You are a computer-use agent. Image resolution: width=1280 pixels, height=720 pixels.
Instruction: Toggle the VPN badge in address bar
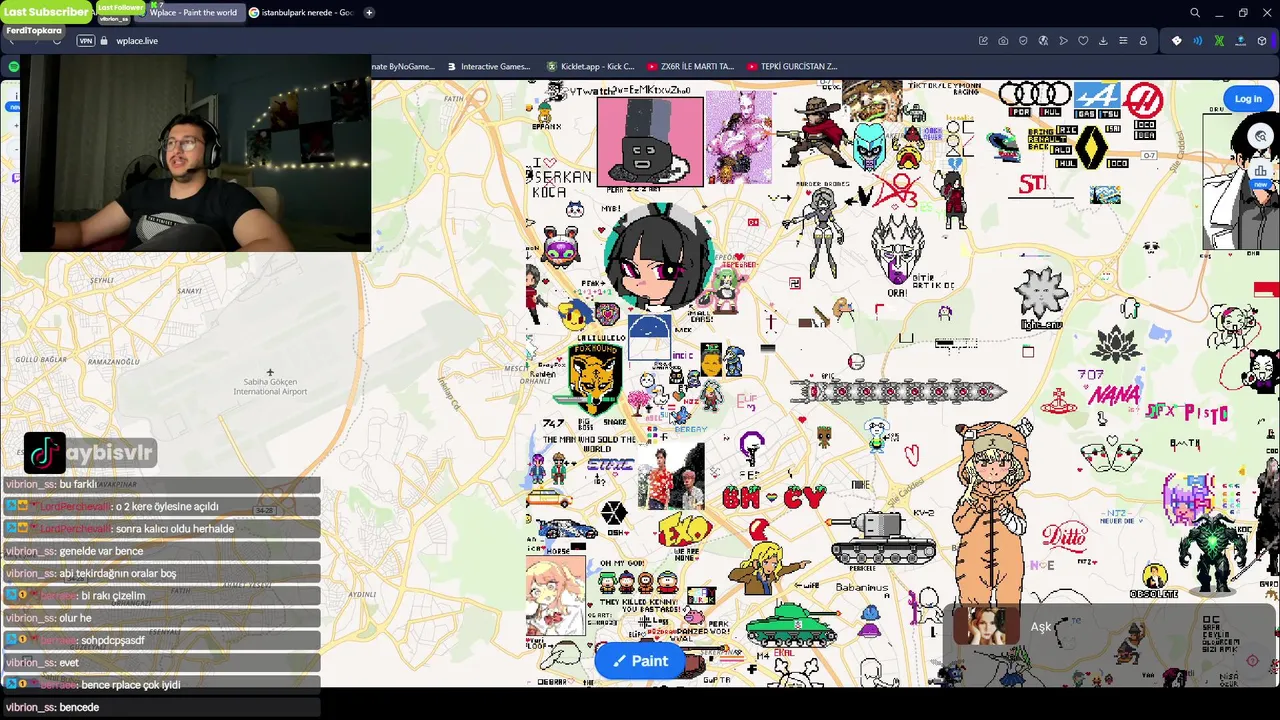(x=86, y=41)
